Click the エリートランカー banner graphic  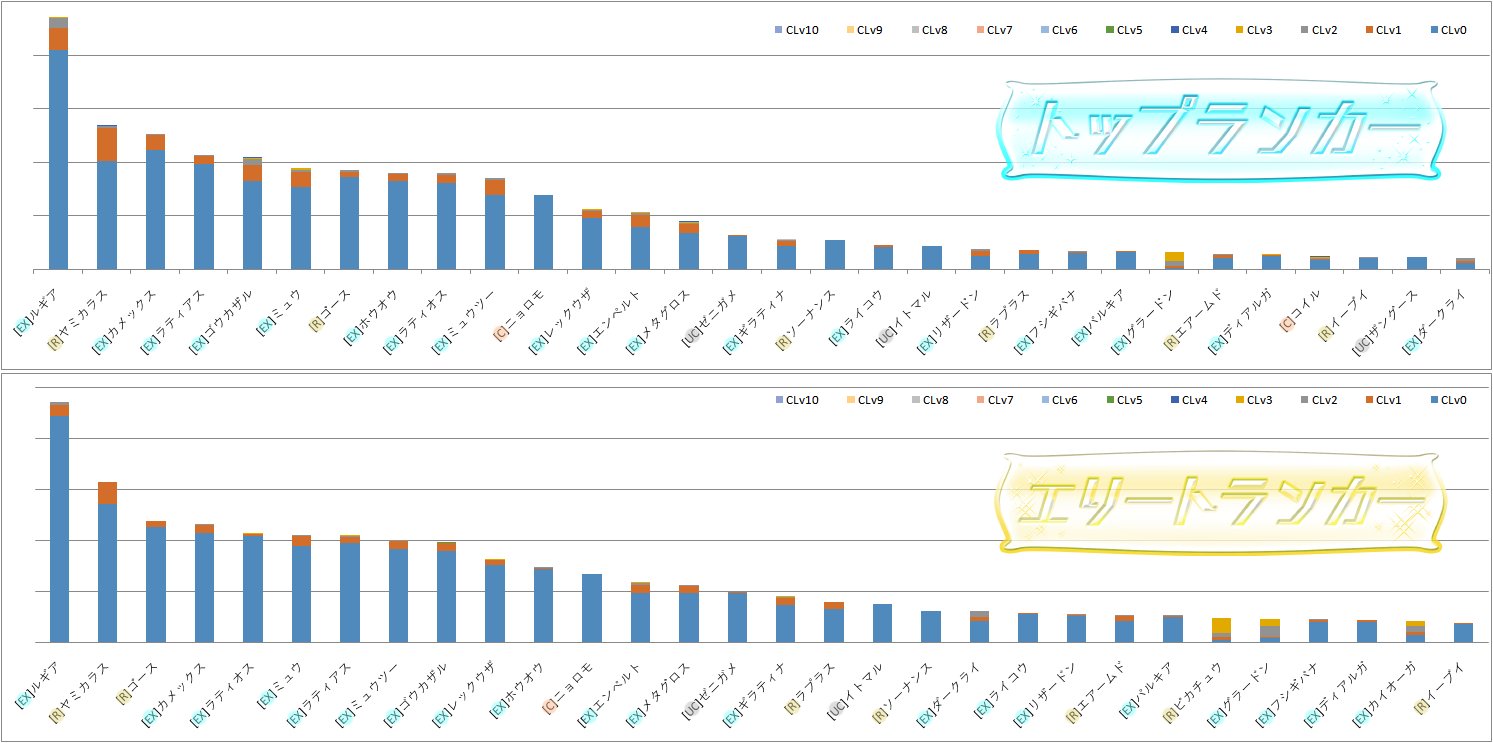[x=1221, y=501]
